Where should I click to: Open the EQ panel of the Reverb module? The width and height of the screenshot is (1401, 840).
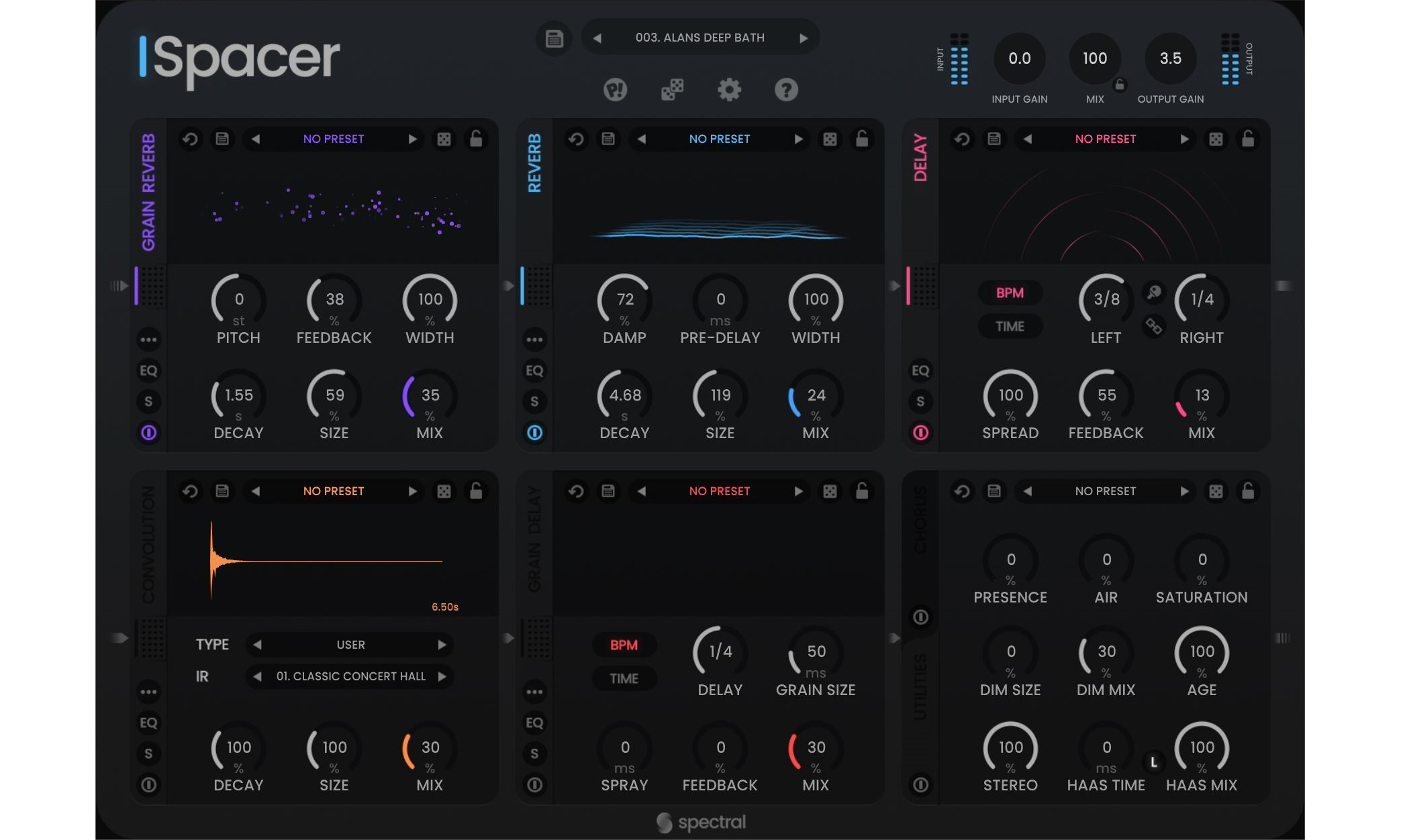click(534, 370)
